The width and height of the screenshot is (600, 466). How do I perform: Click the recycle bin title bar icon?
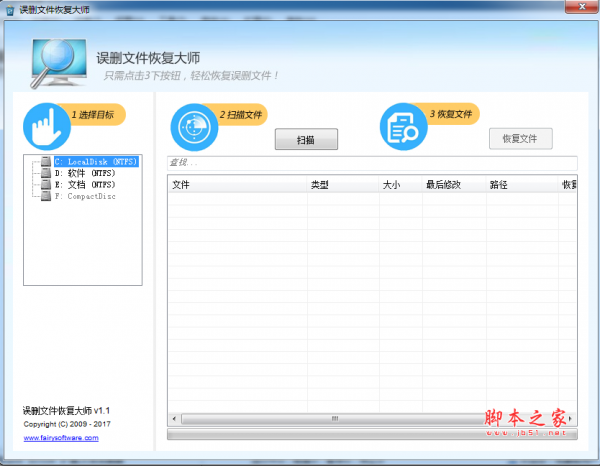click(x=10, y=10)
